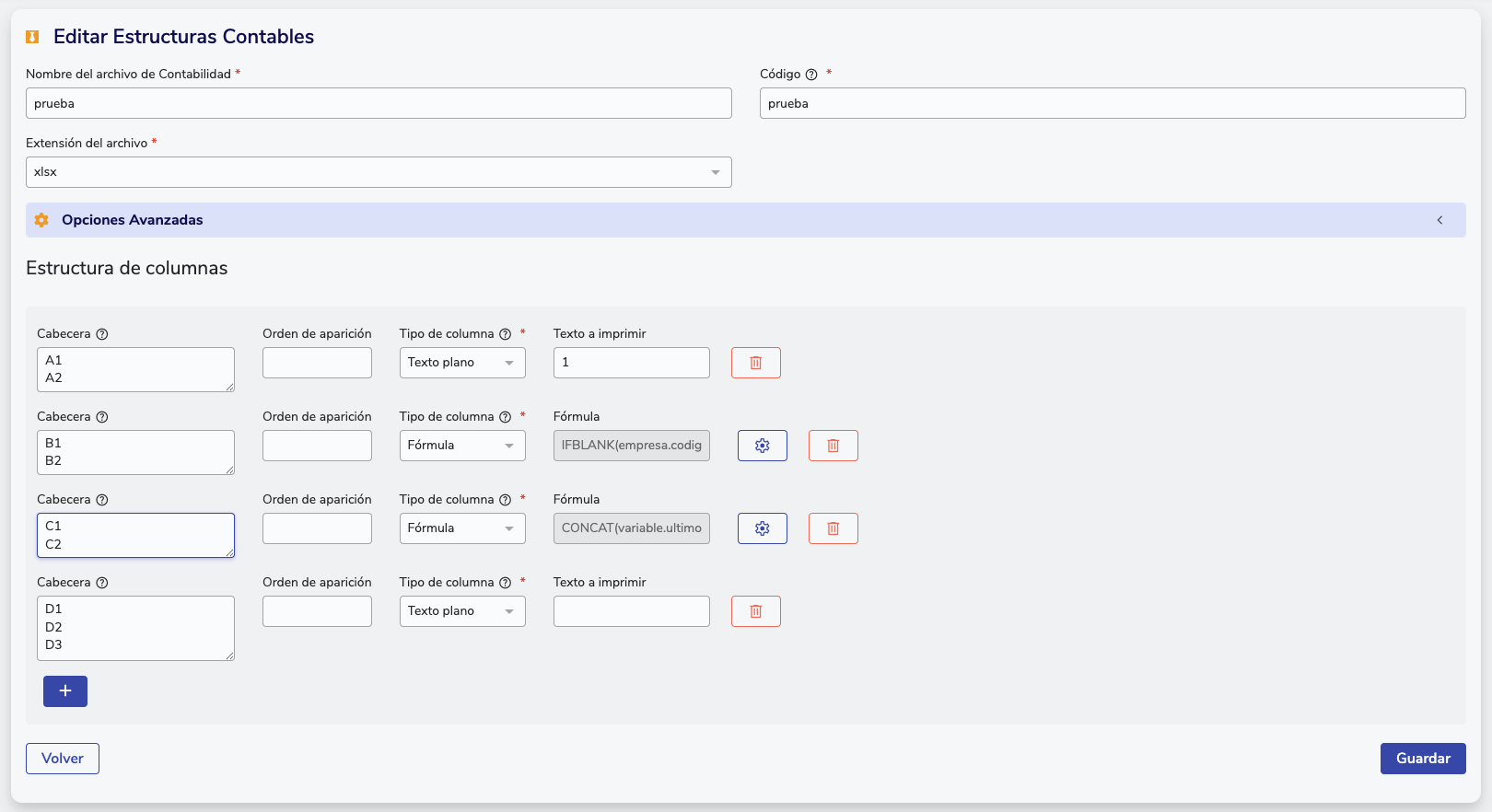Viewport: 1492px width, 812px height.
Task: Focus the Nombre del archivo de Contabilidad field
Action: pos(379,103)
